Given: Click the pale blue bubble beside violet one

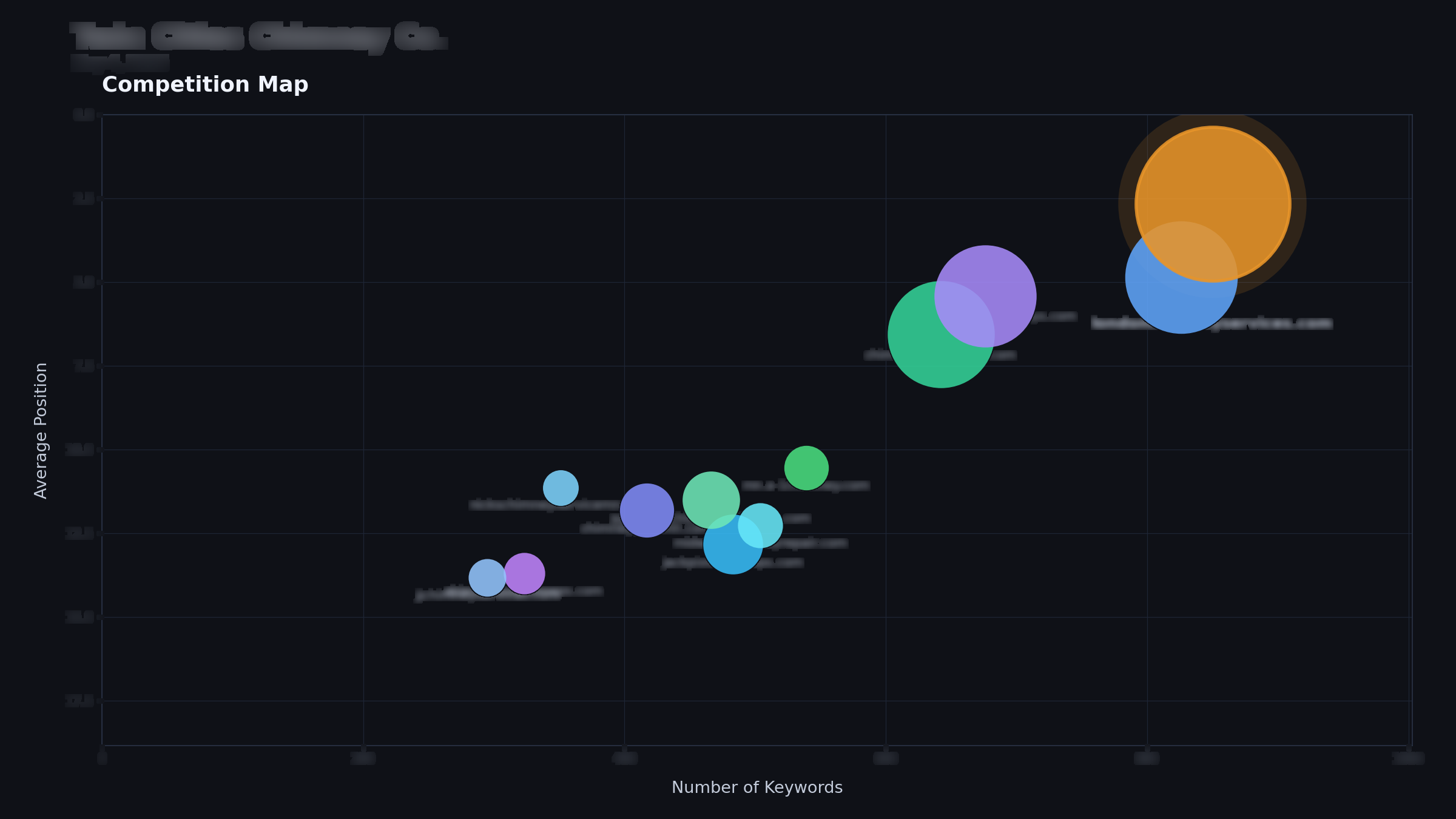Looking at the screenshot, I should pos(487,578).
